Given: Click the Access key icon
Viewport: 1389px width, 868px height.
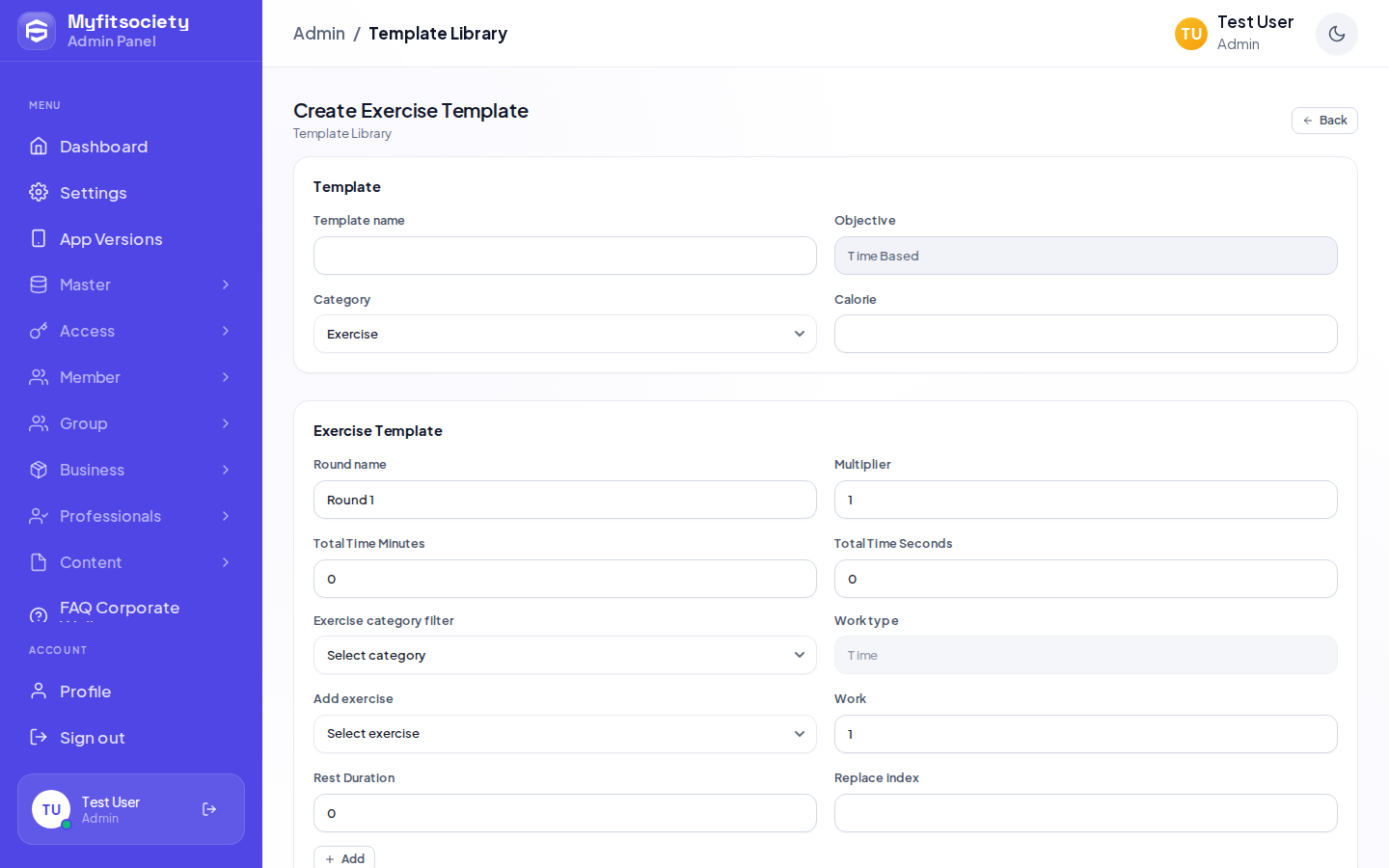Looking at the screenshot, I should 39,331.
